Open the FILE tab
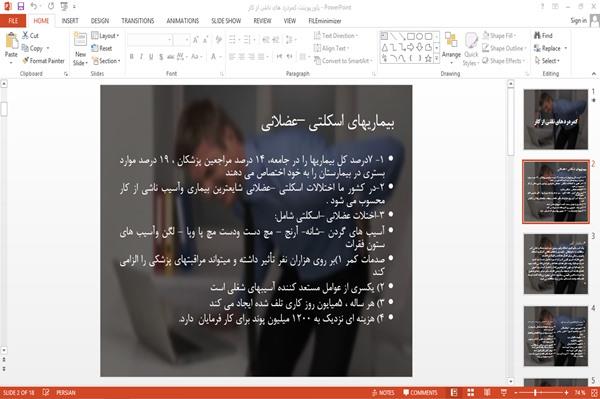The width and height of the screenshot is (600, 399). (13, 21)
